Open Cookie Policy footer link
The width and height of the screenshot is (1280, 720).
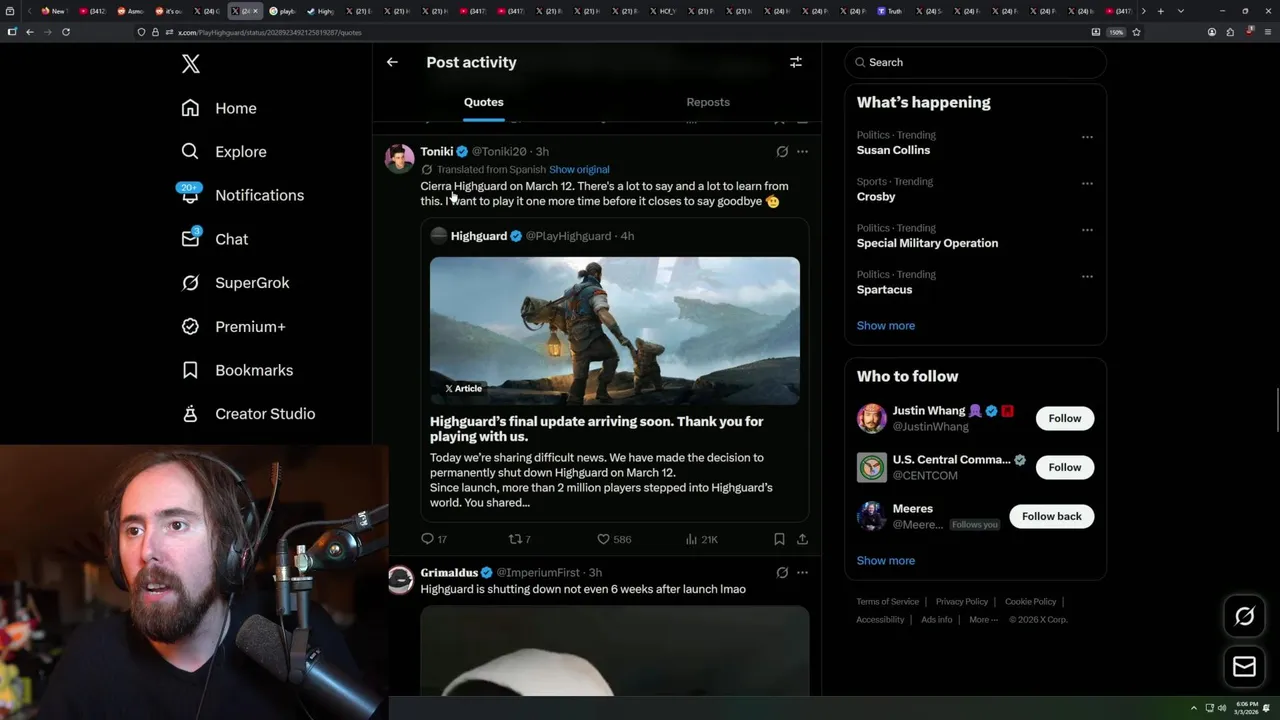click(1030, 602)
